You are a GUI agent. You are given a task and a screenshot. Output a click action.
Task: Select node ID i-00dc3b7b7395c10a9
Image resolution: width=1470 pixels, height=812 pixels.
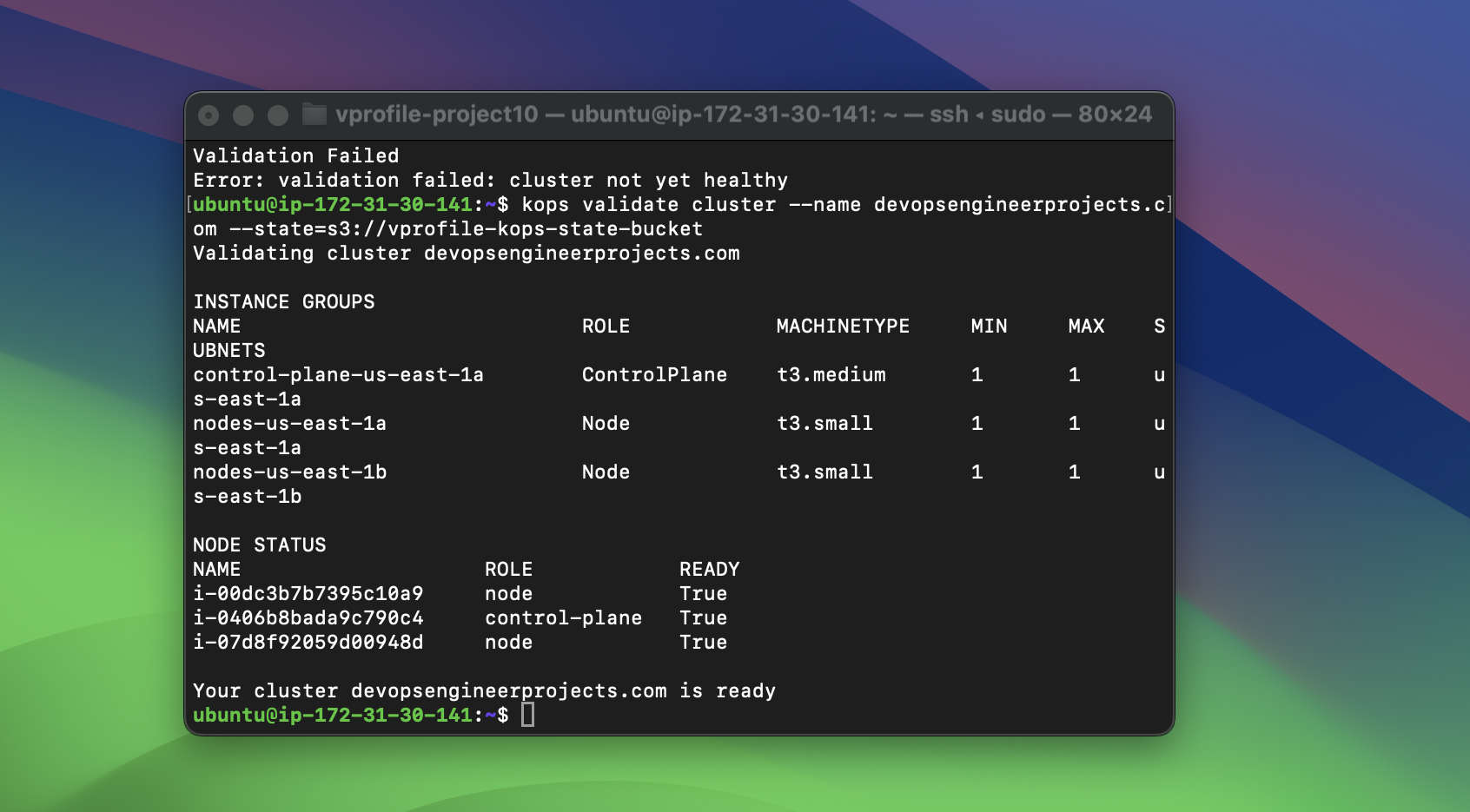308,593
